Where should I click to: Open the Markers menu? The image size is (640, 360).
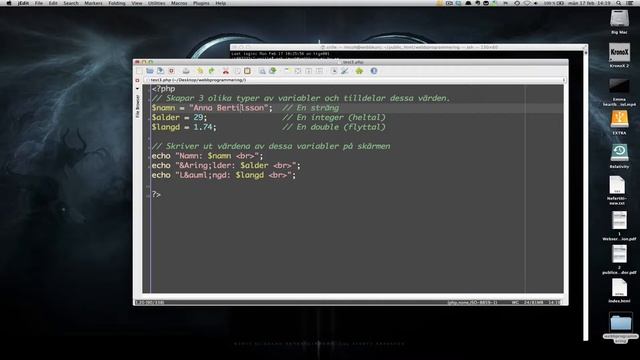pos(93,3)
